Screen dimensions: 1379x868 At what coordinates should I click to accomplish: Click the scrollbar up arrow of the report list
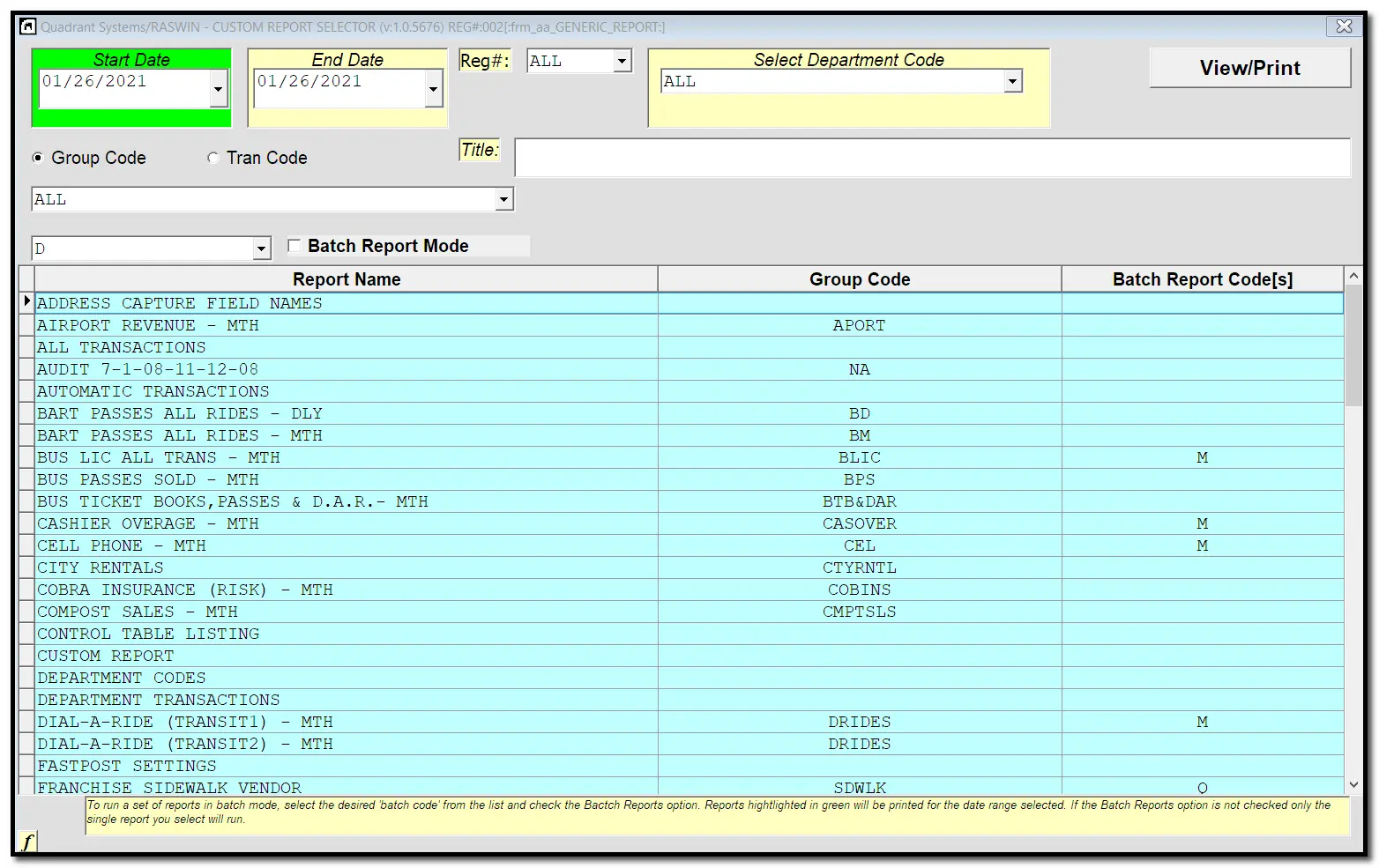click(x=1353, y=276)
